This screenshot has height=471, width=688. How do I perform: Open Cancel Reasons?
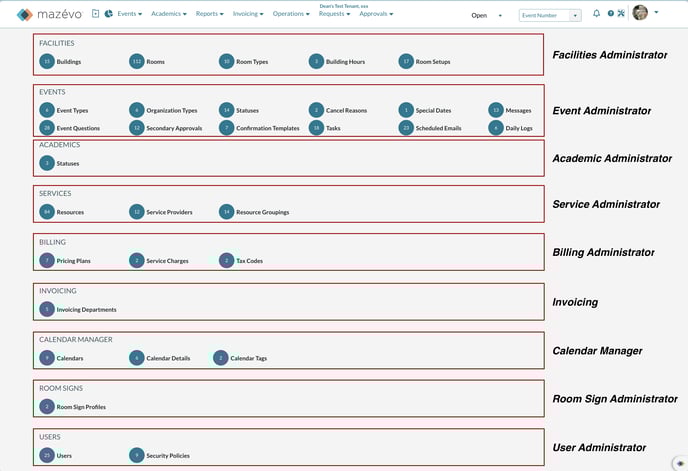click(346, 111)
